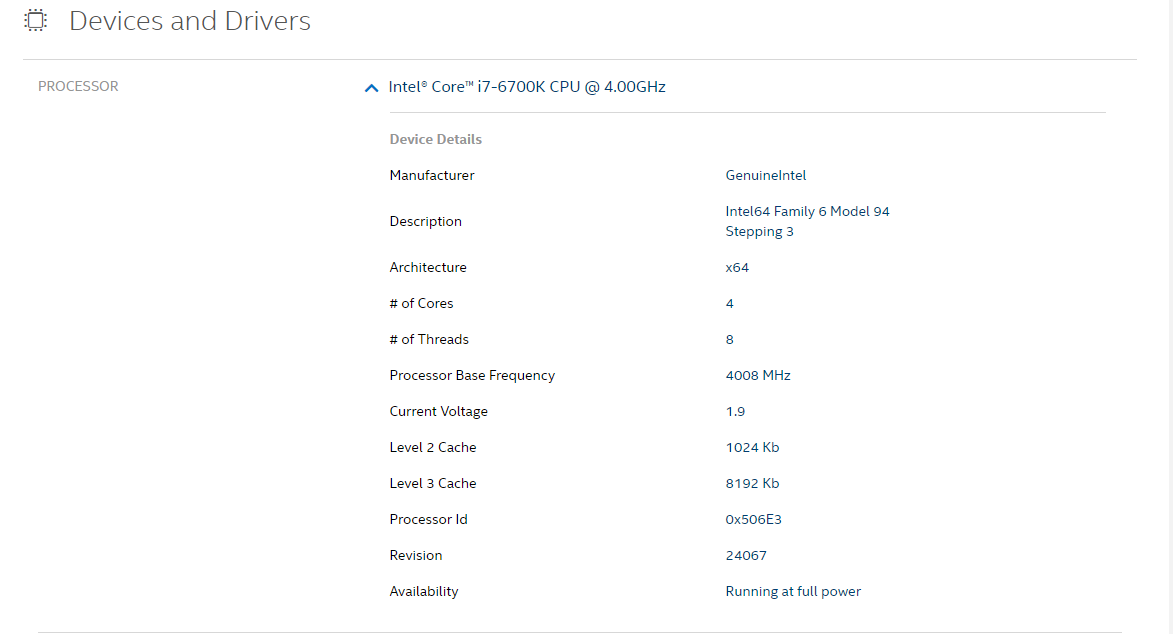
Task: Select Intel64 Family 6 Model 94 text
Action: [807, 211]
